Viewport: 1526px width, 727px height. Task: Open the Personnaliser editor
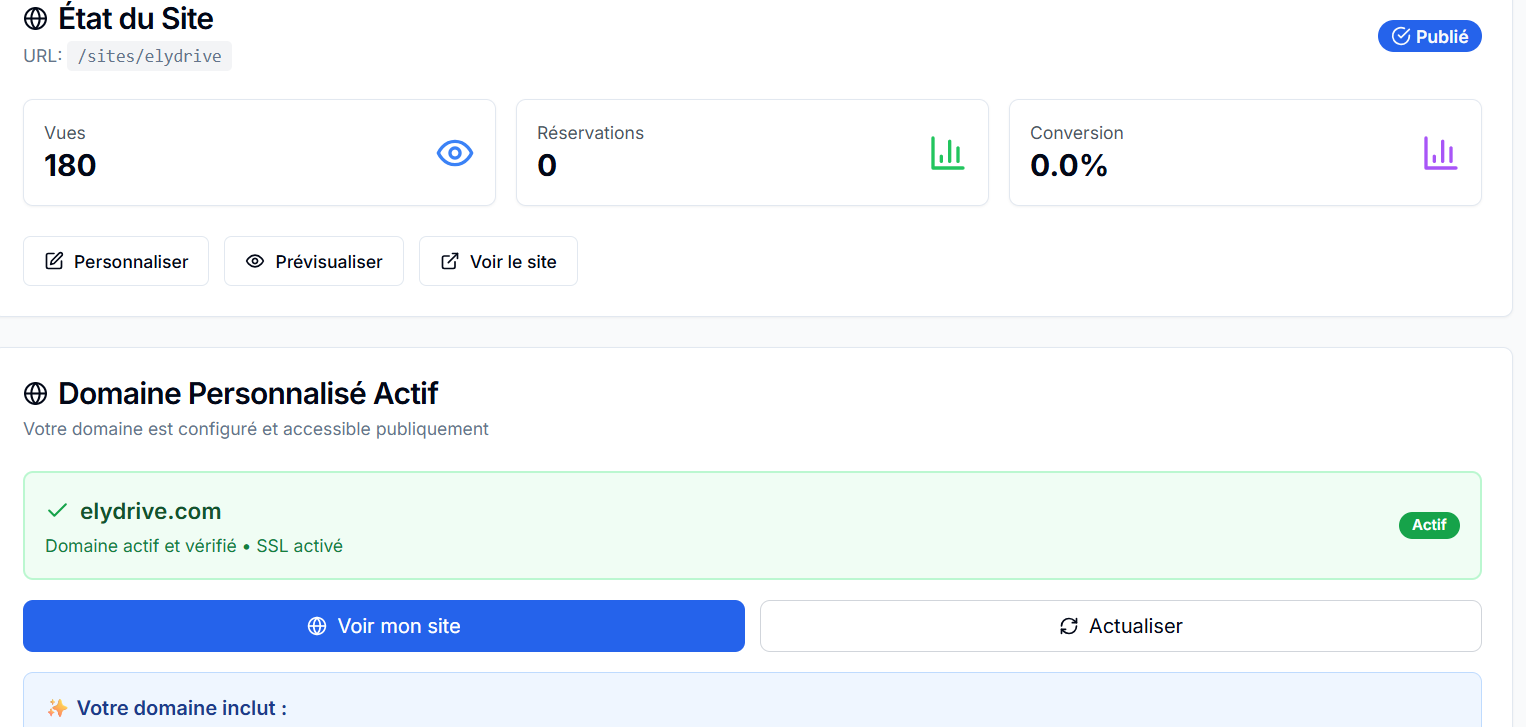(x=115, y=260)
